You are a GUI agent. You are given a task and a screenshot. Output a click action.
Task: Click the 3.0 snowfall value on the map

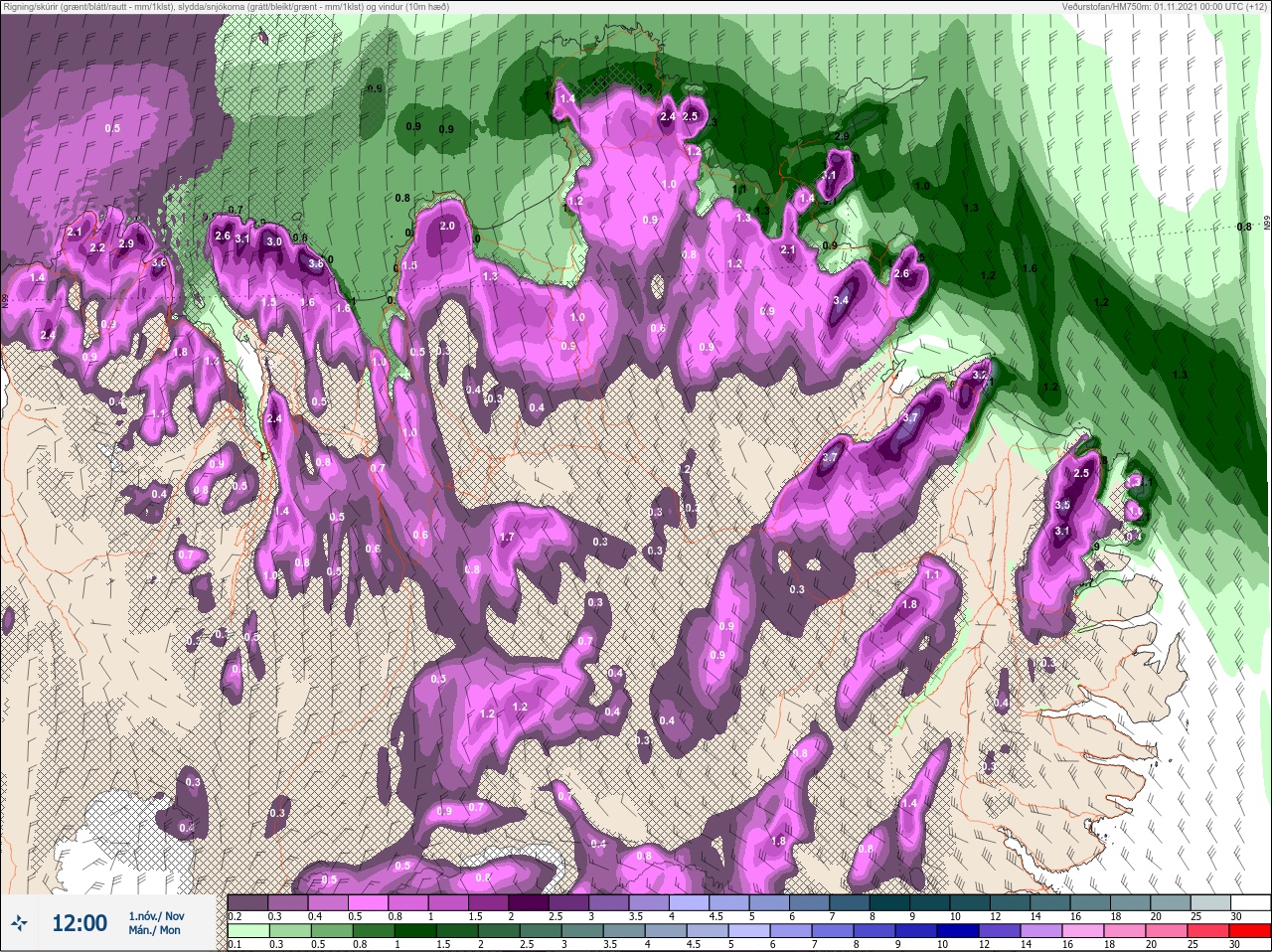pos(274,241)
